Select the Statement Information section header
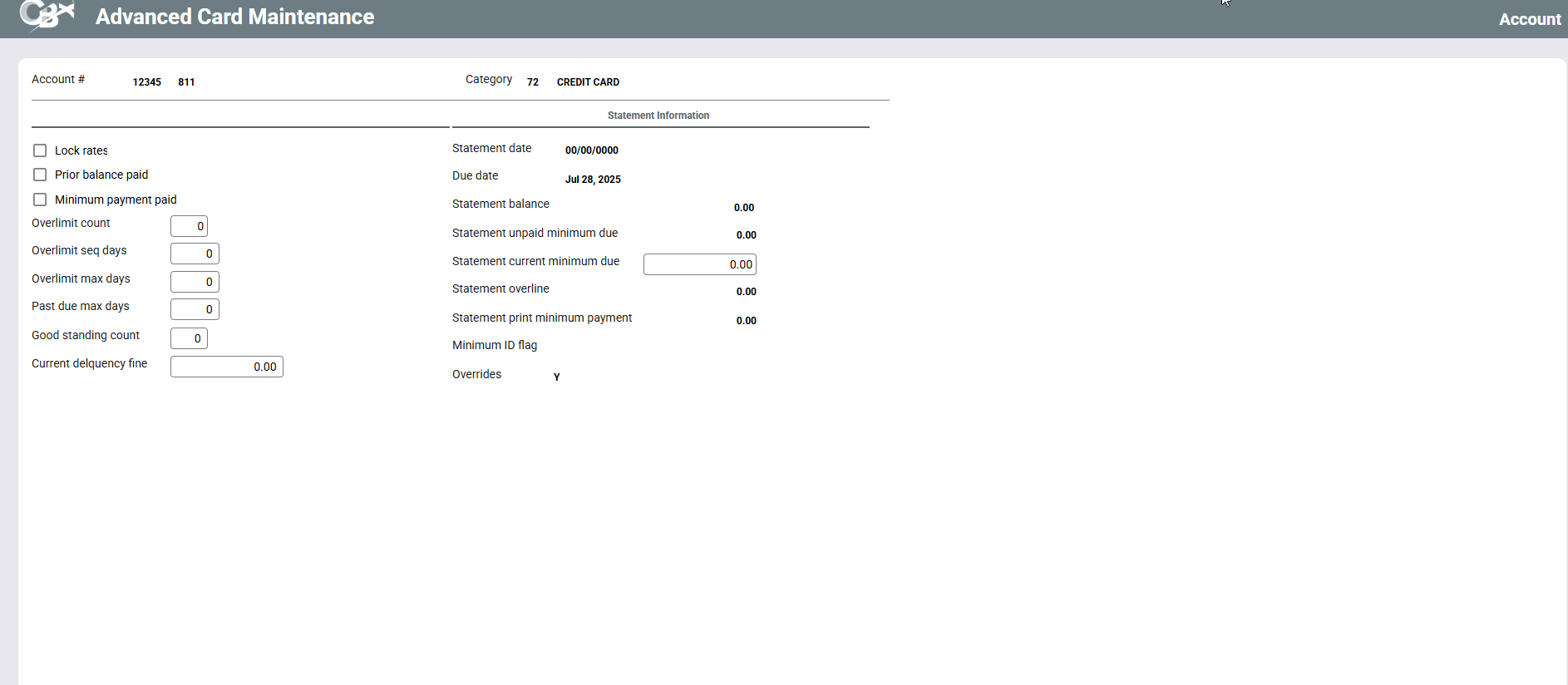 (x=658, y=116)
